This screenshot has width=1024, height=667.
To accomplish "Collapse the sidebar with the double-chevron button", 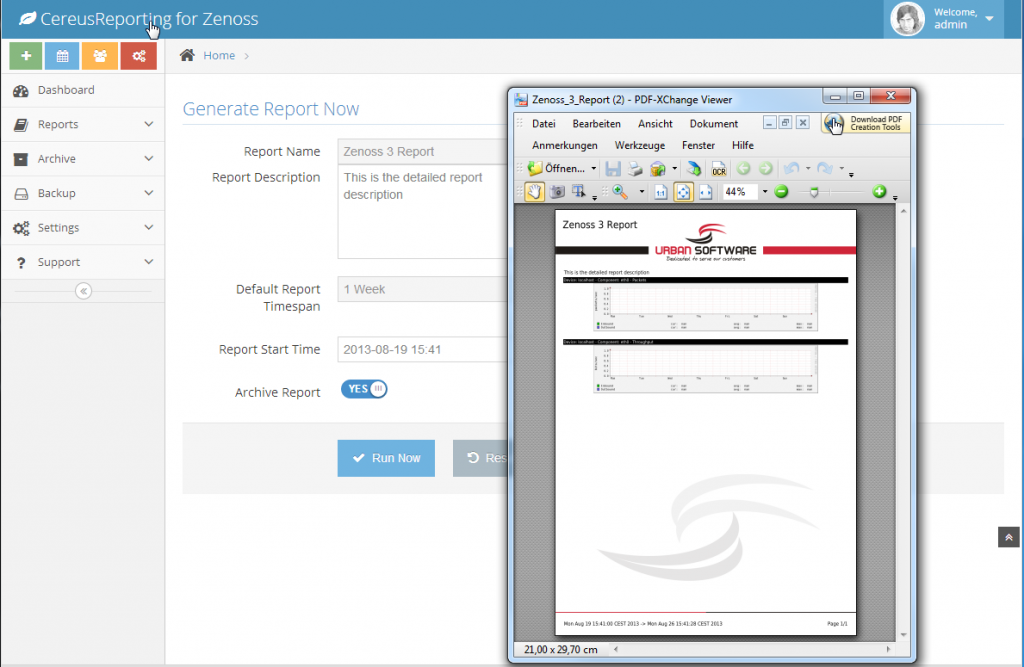I will coord(83,291).
